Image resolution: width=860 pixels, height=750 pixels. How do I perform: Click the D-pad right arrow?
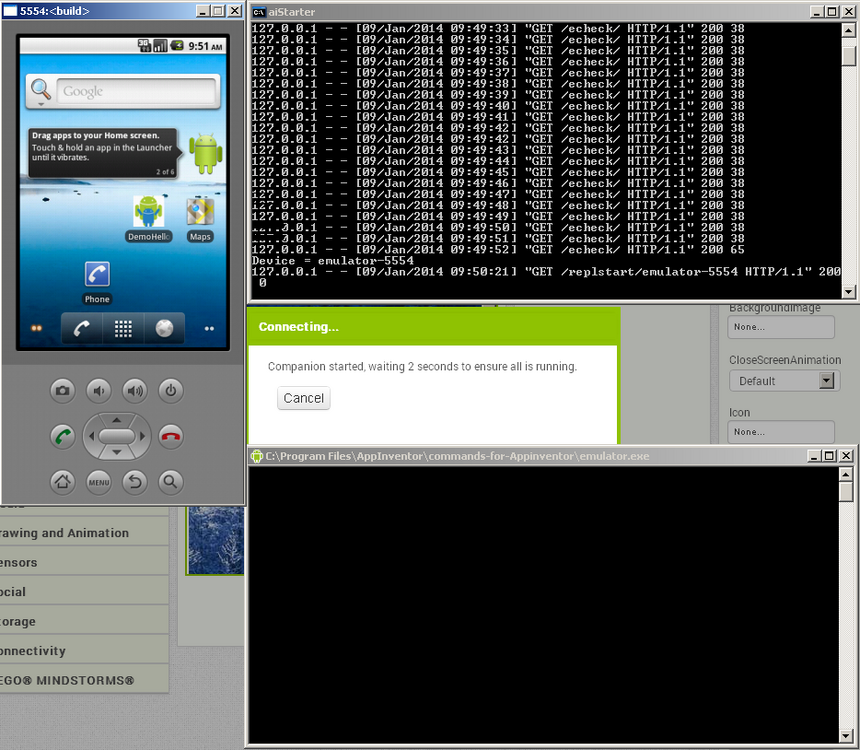coord(143,436)
